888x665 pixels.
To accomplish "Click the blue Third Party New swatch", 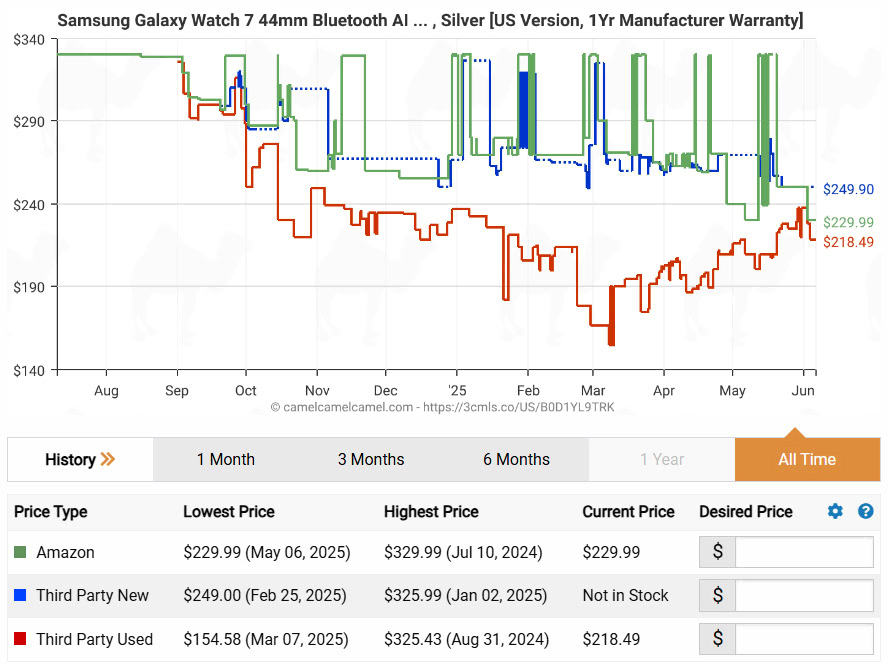I will [21, 596].
